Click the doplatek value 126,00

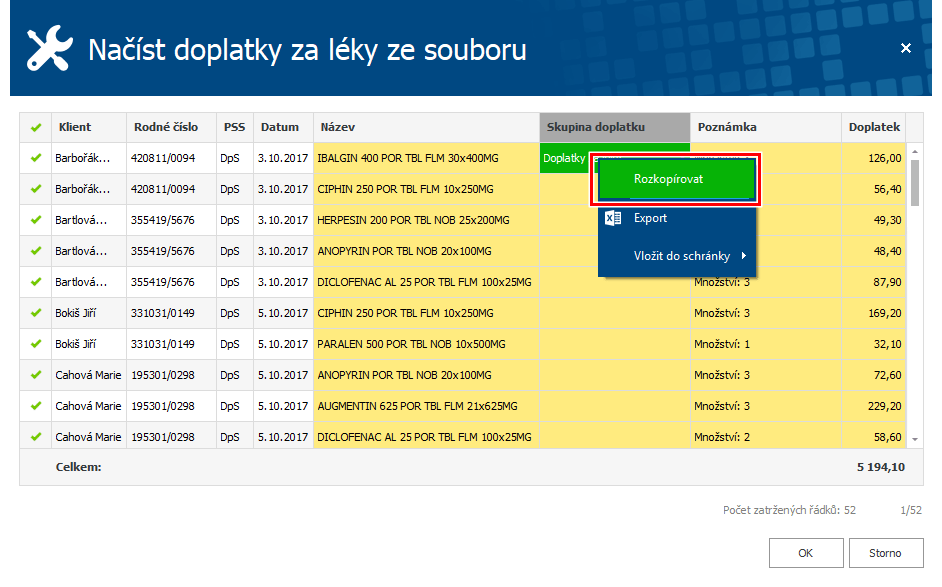click(885, 158)
